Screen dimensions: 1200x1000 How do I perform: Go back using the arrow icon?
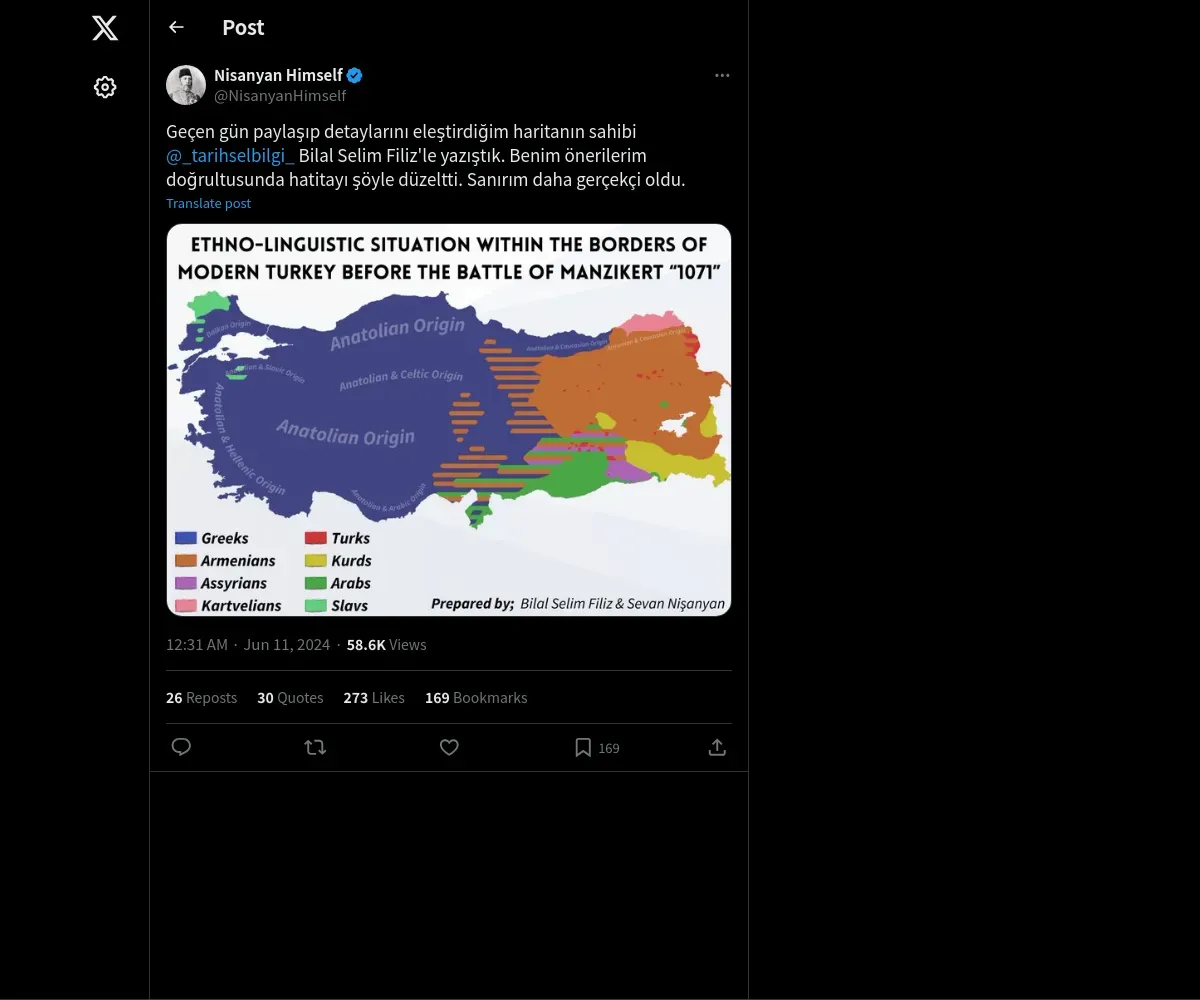pos(176,27)
